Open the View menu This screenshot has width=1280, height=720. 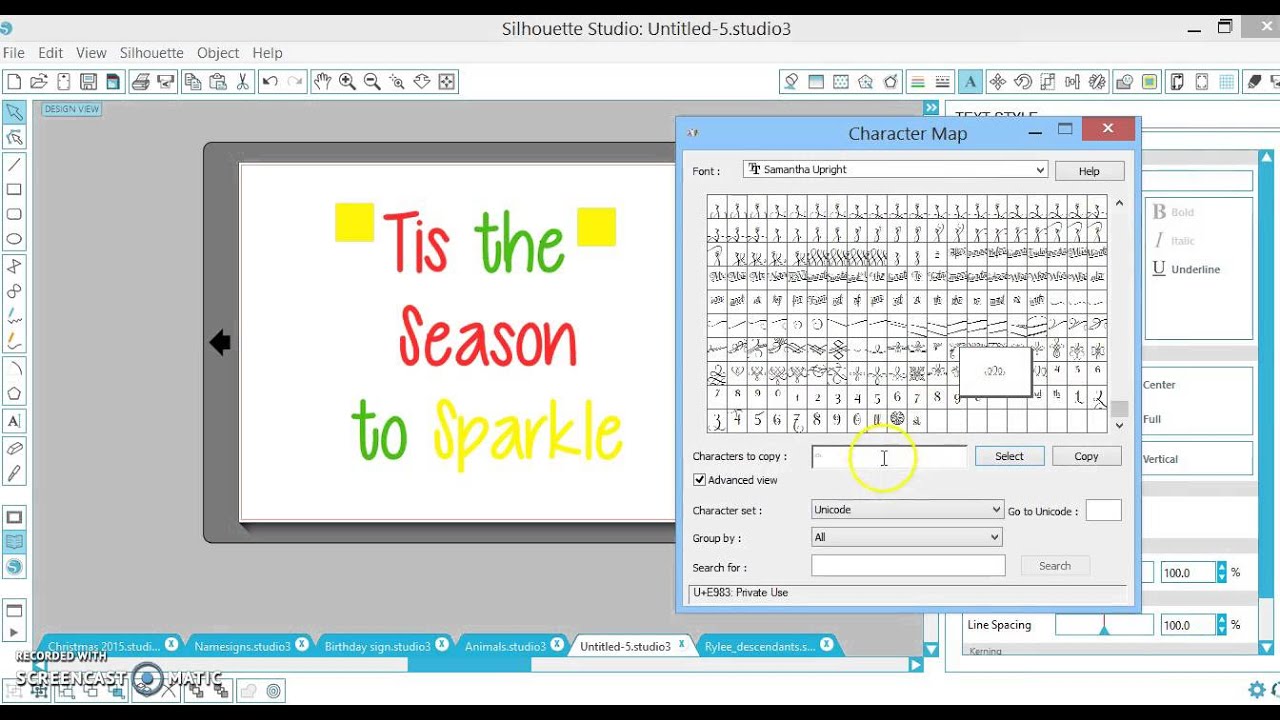point(91,53)
